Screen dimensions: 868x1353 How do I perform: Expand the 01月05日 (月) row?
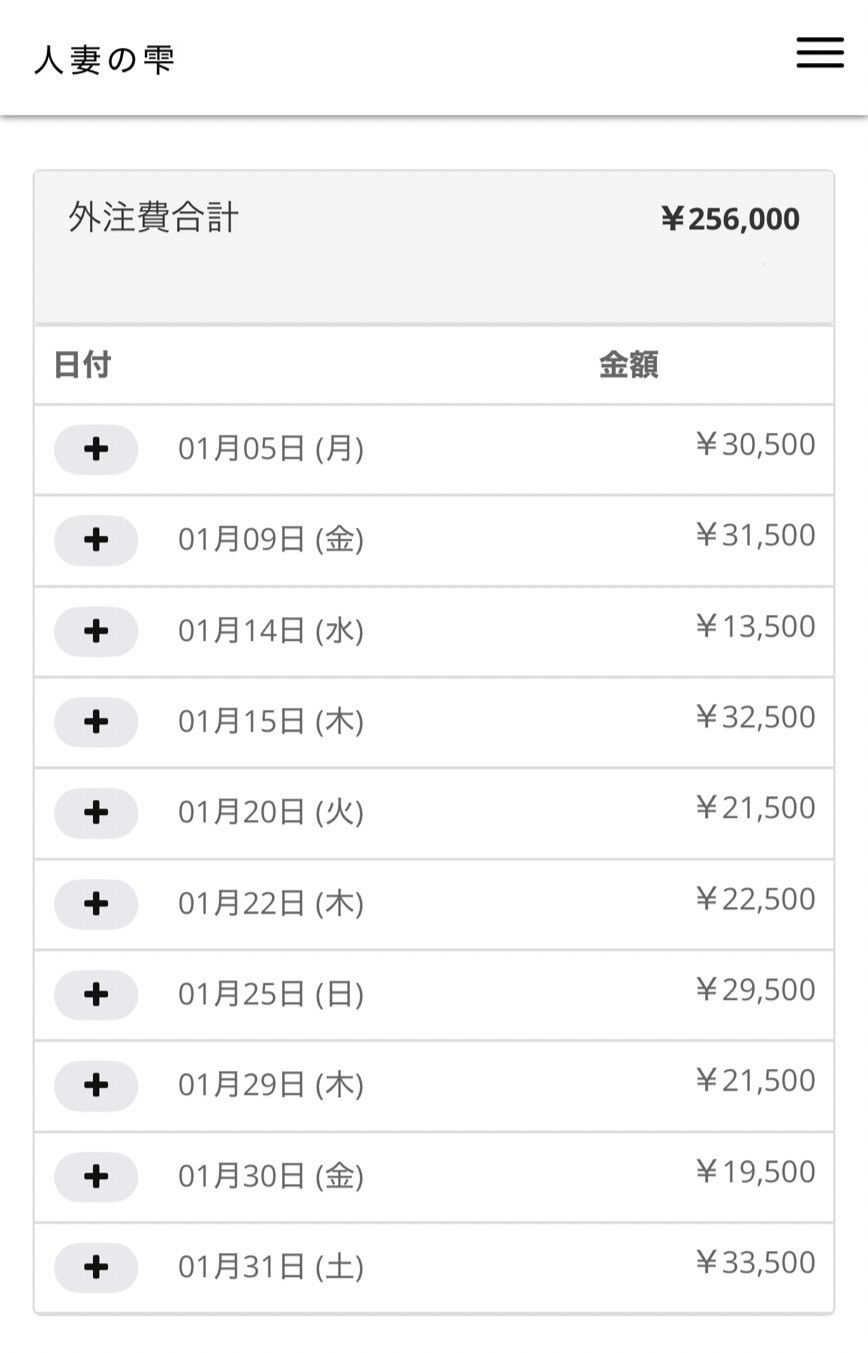96,449
